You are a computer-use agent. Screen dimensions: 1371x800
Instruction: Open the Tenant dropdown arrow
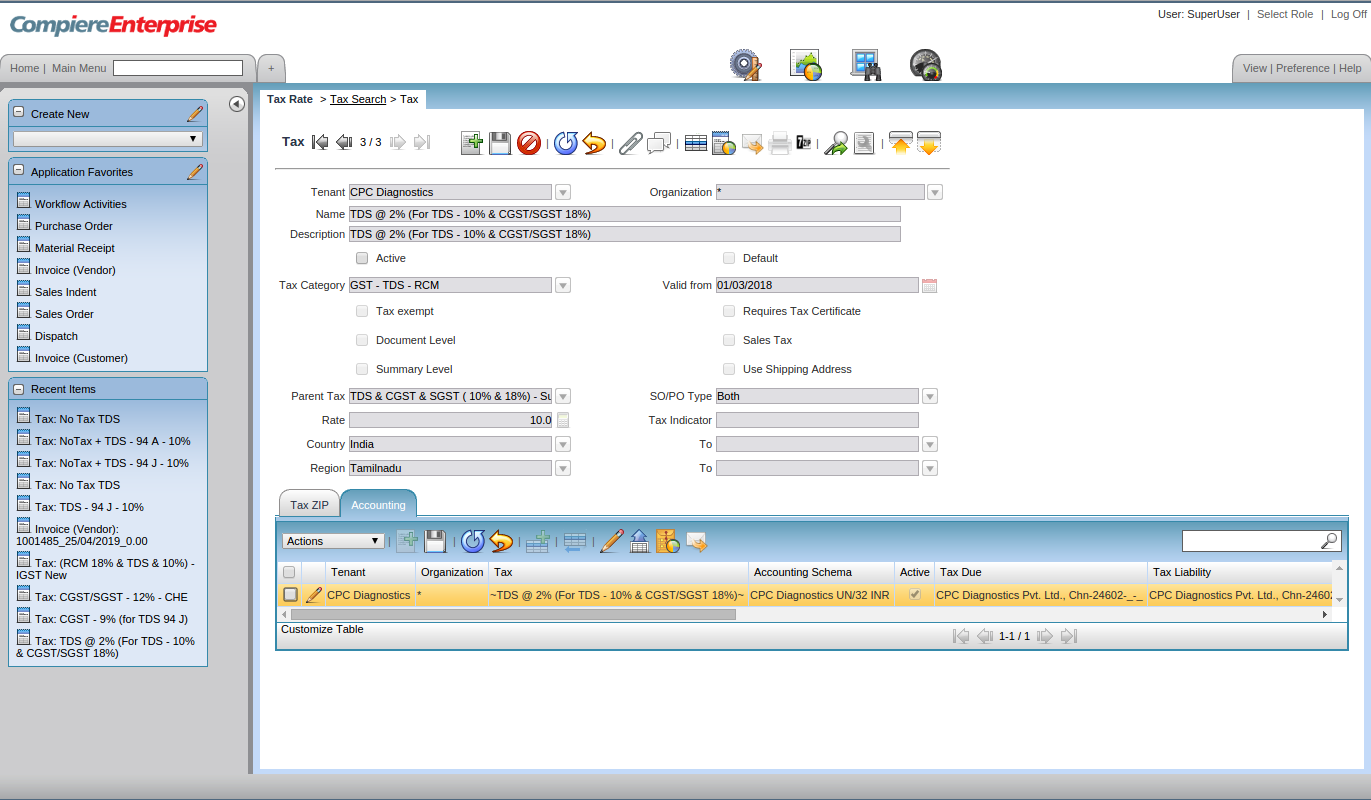(x=563, y=192)
